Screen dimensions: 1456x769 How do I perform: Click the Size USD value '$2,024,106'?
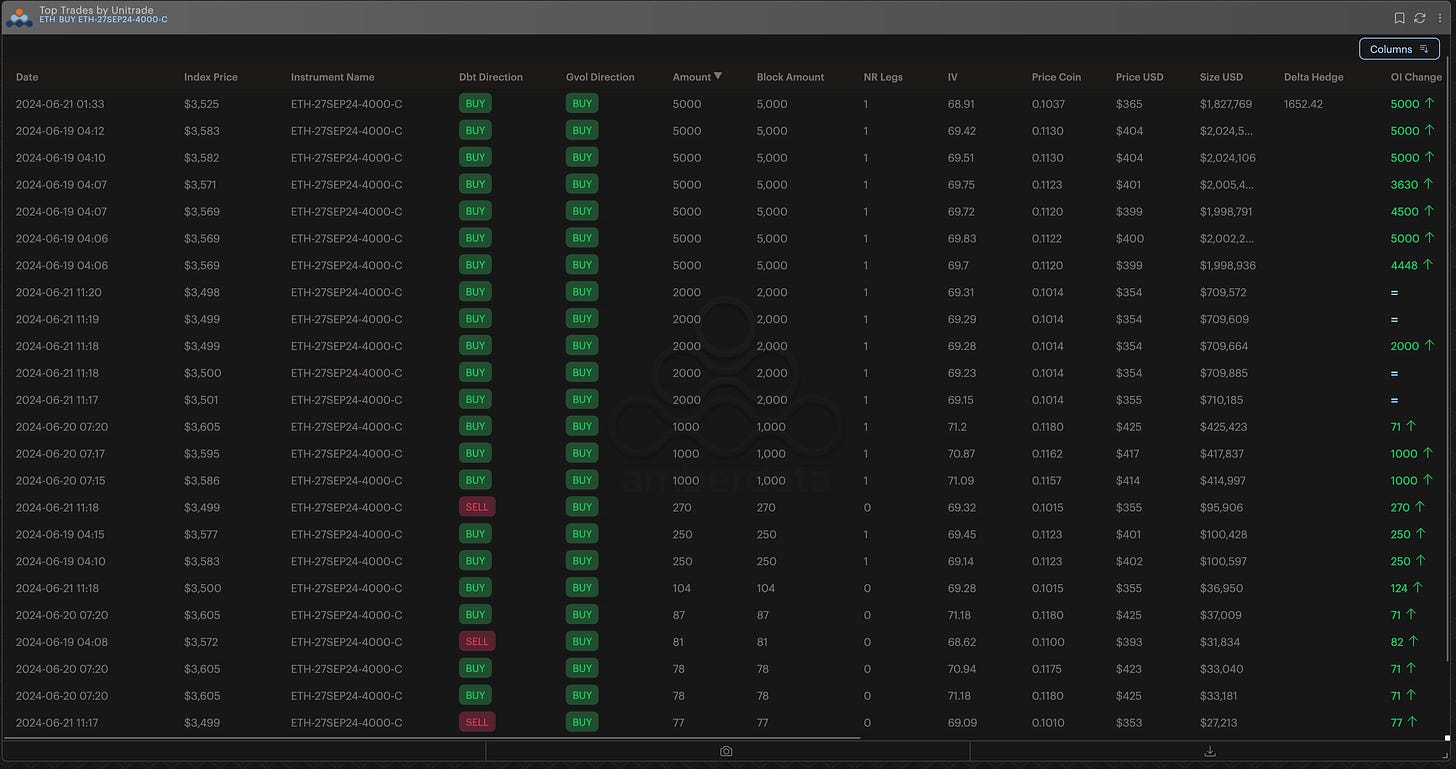(x=1228, y=158)
